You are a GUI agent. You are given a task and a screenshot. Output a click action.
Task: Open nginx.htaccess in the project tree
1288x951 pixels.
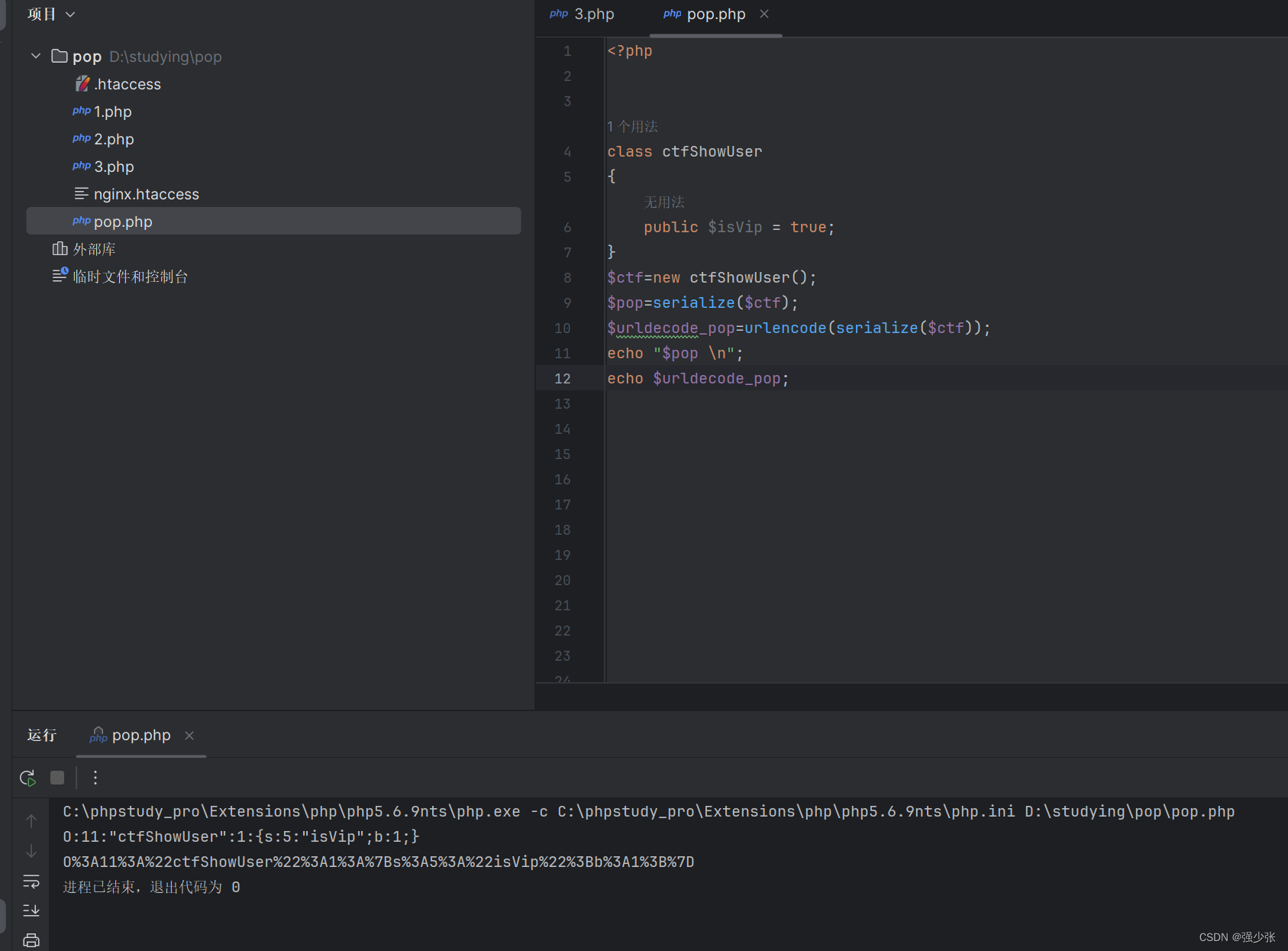pos(146,194)
